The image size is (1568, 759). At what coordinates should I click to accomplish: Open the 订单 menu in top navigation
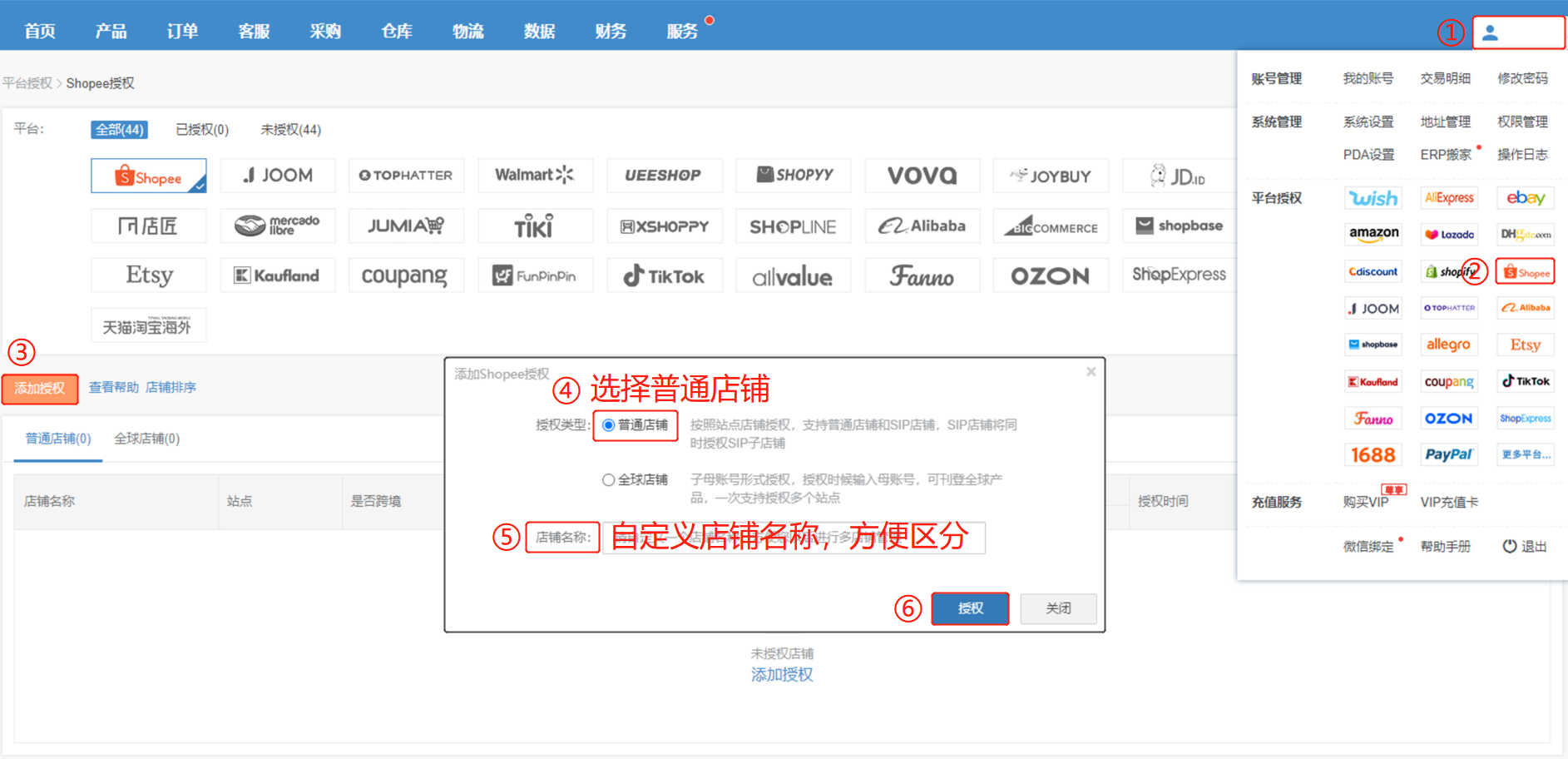coord(182,32)
